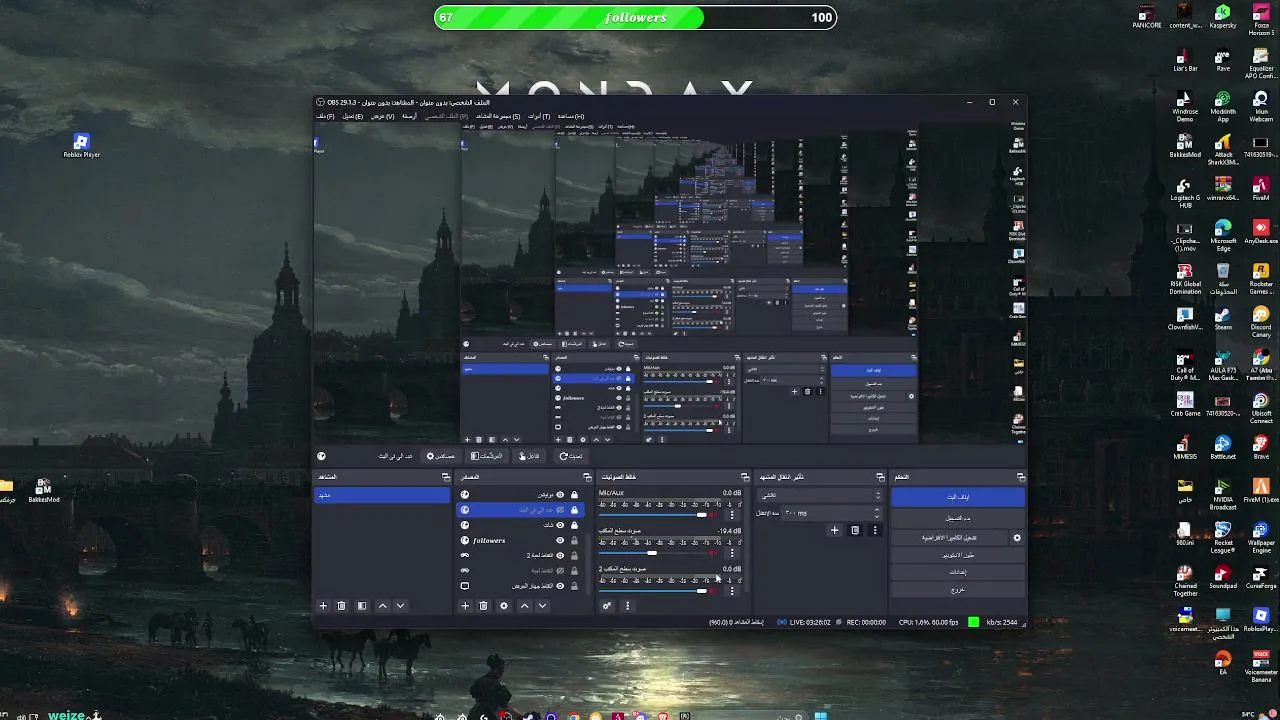Open Modrinth App desktop icon
The height and width of the screenshot is (720, 1280).
click(1223, 107)
